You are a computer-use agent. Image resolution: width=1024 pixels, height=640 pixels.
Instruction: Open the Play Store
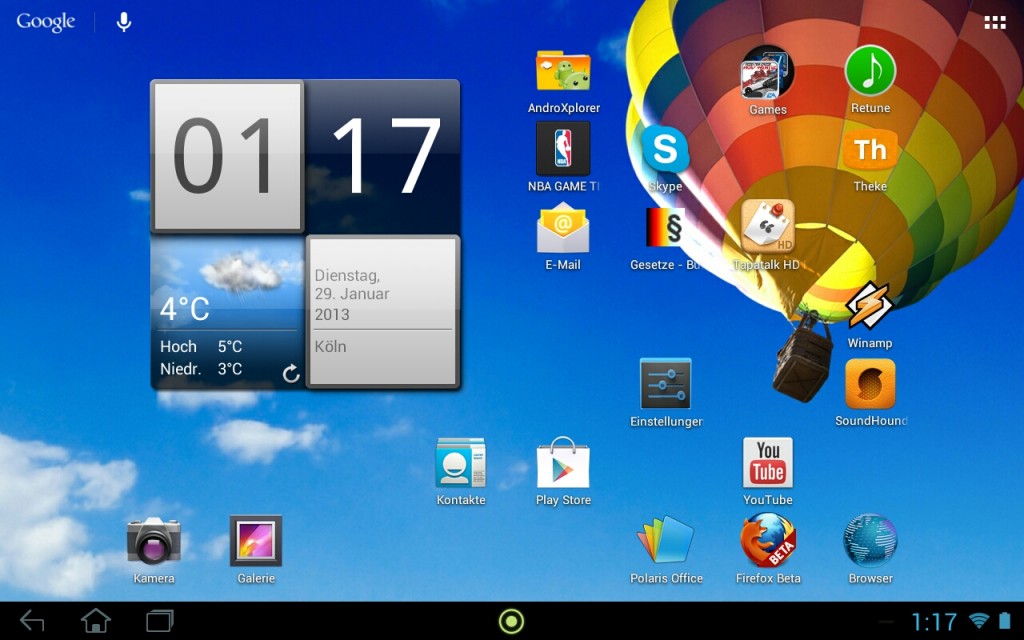(x=563, y=462)
